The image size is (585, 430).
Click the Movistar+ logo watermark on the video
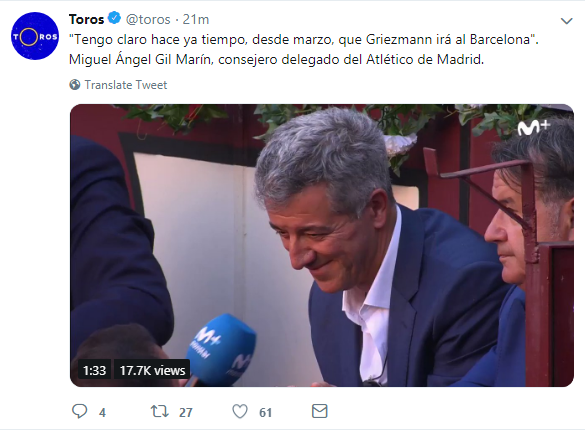[534, 128]
